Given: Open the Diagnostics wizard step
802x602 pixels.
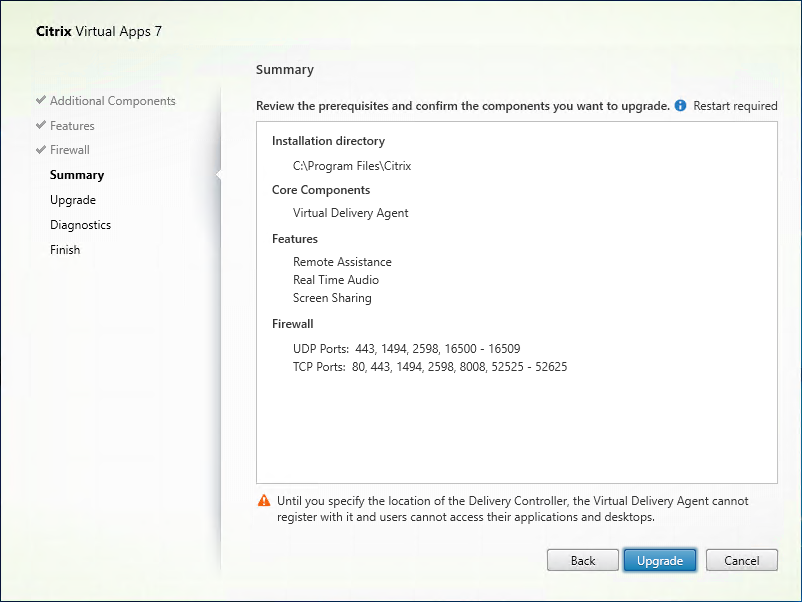Looking at the screenshot, I should (x=80, y=225).
